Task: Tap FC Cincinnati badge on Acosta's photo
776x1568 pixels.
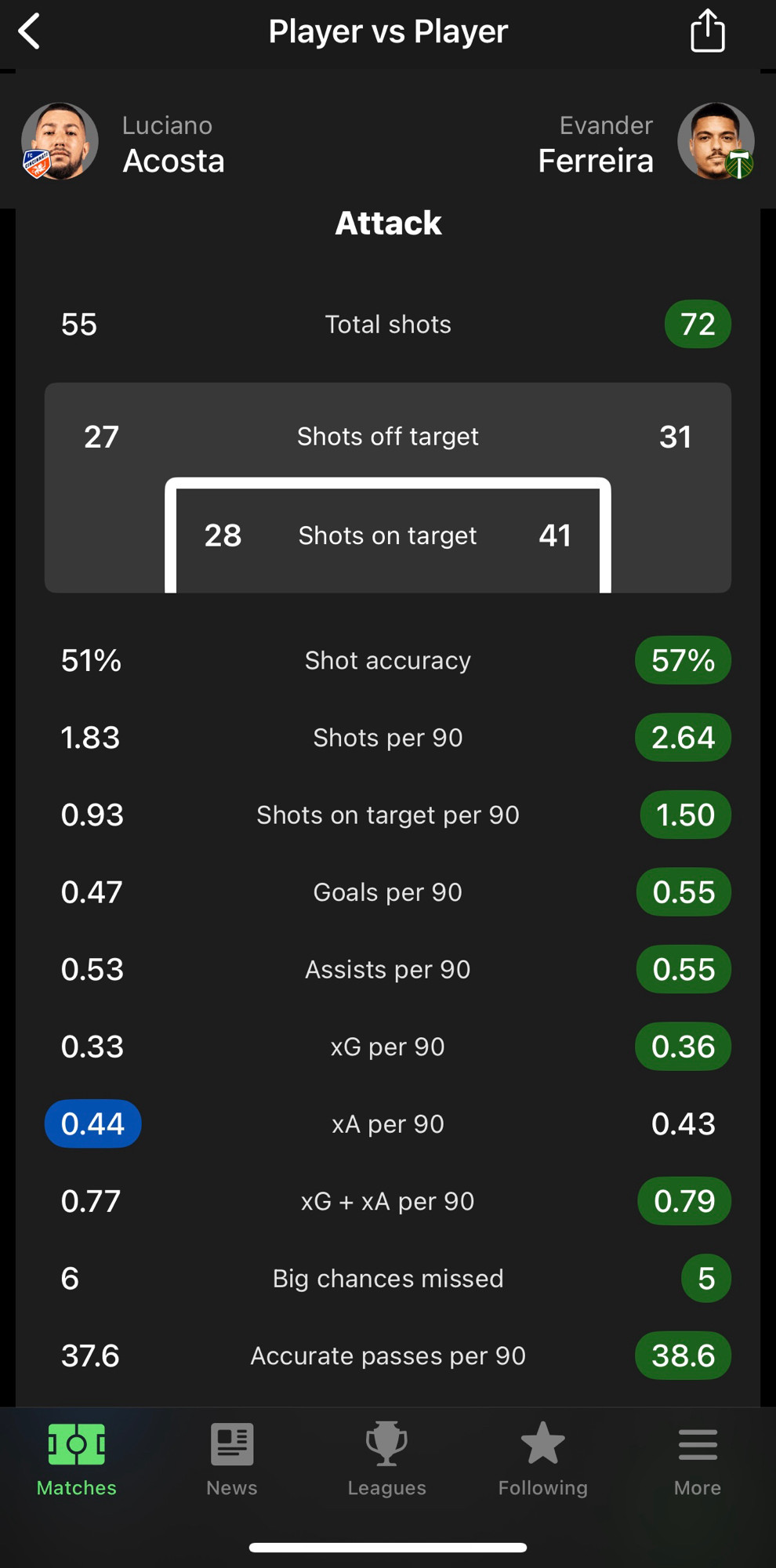Action: point(36,164)
